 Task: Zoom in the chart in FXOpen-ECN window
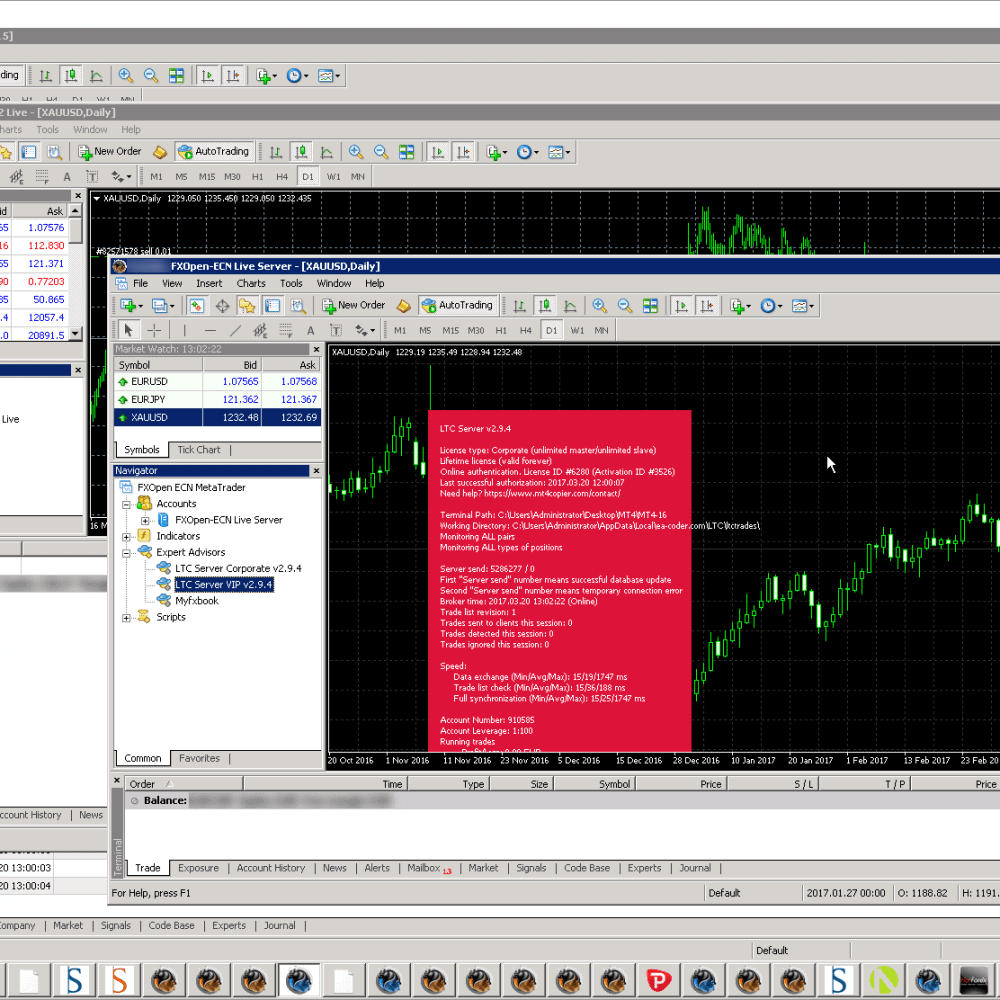pyautogui.click(x=599, y=306)
